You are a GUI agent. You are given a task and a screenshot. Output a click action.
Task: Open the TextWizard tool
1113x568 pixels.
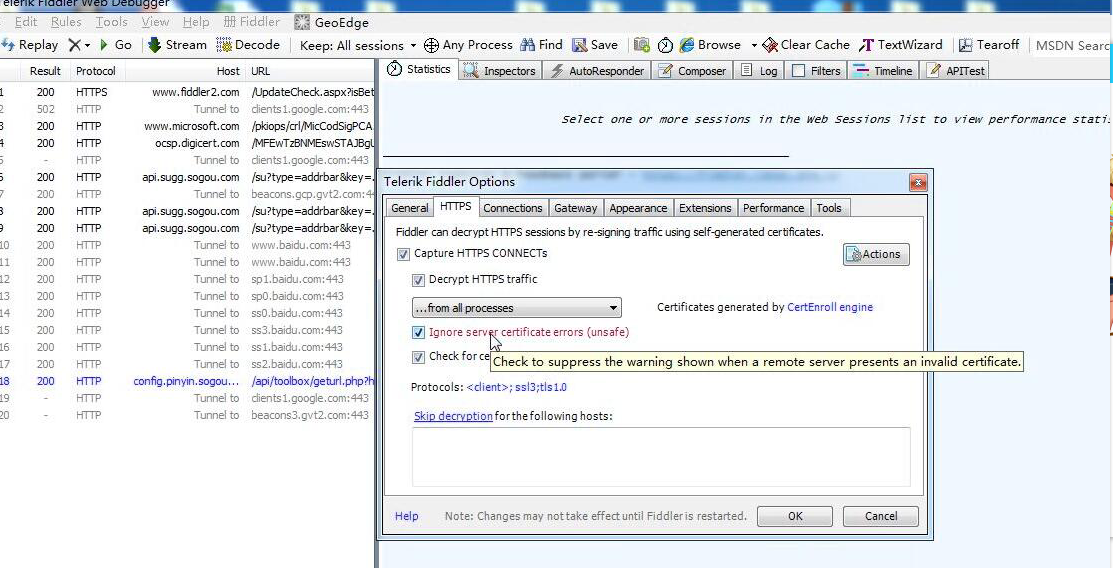tap(900, 45)
